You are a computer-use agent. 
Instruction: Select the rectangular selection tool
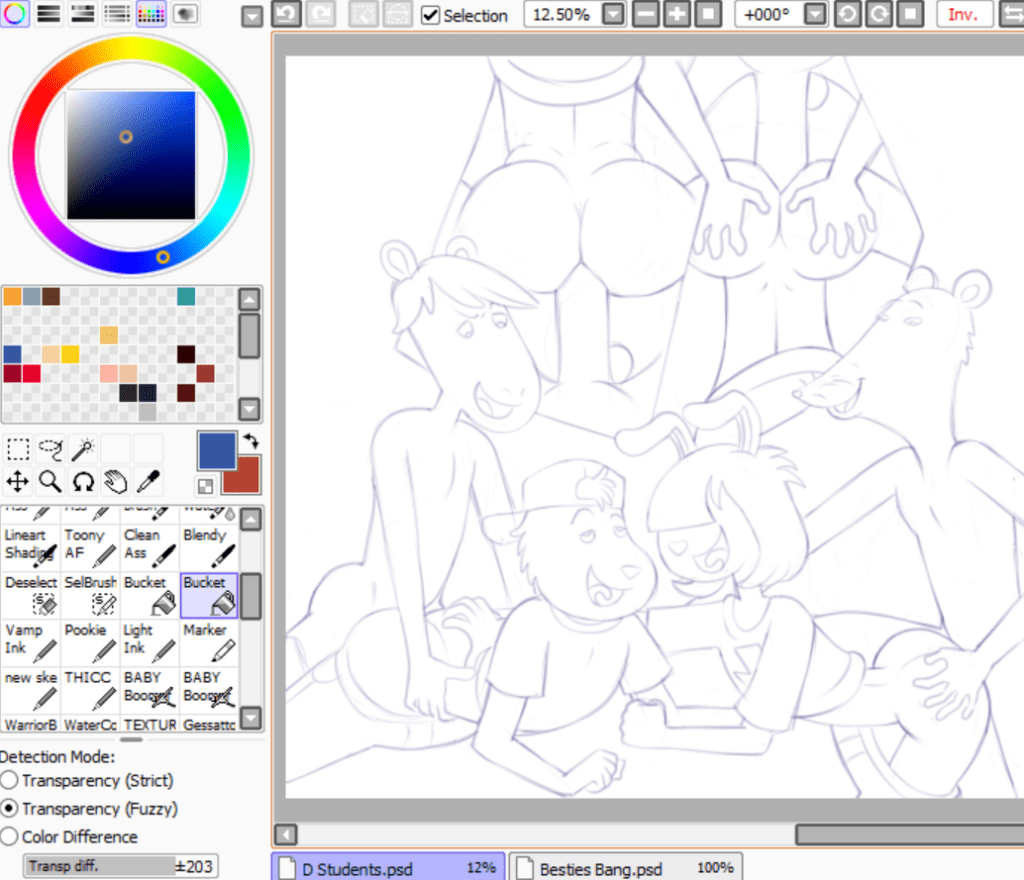click(18, 449)
